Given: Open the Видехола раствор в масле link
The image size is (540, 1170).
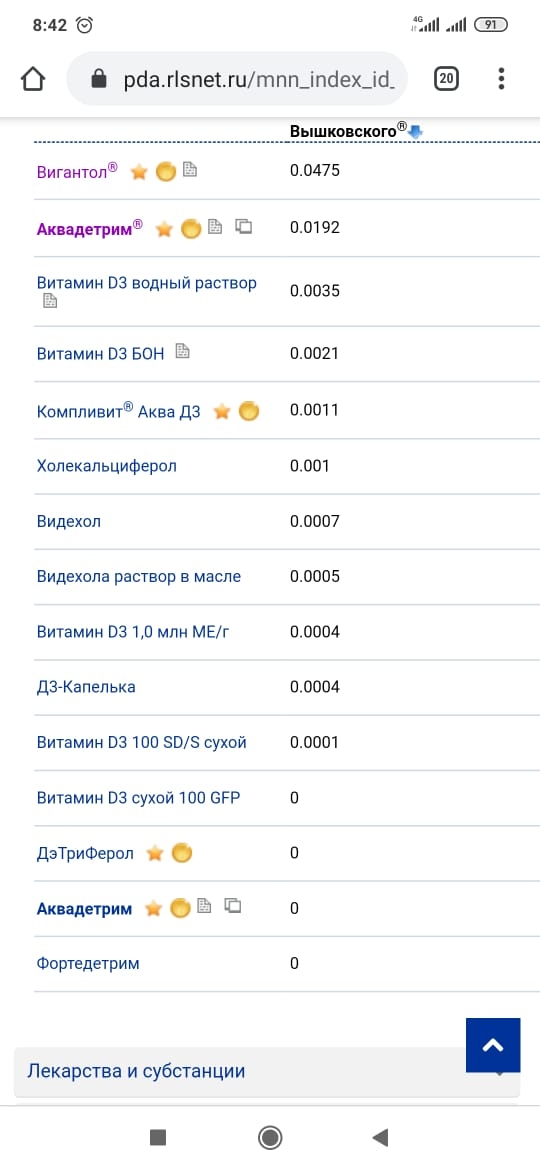Looking at the screenshot, I should (139, 577).
